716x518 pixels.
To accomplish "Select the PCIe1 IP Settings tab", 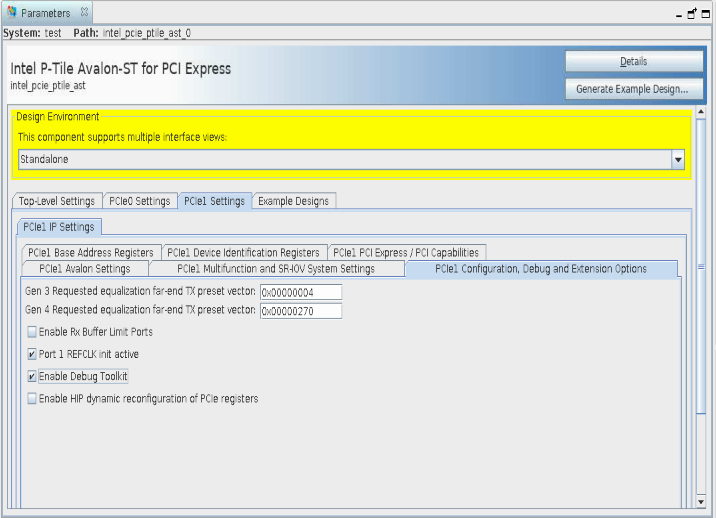I will (x=59, y=227).
